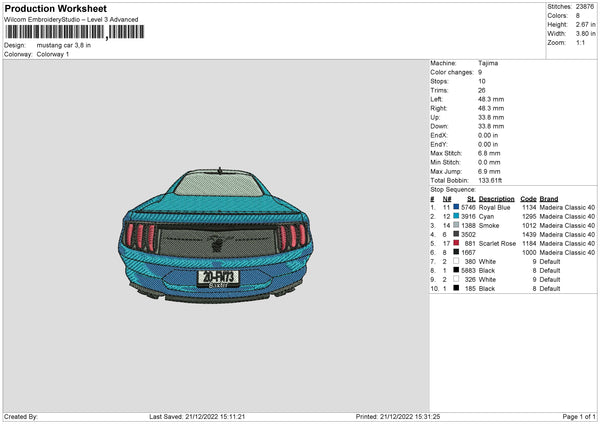Click thread code 1134
This screenshot has width=600, height=424.
529,207
